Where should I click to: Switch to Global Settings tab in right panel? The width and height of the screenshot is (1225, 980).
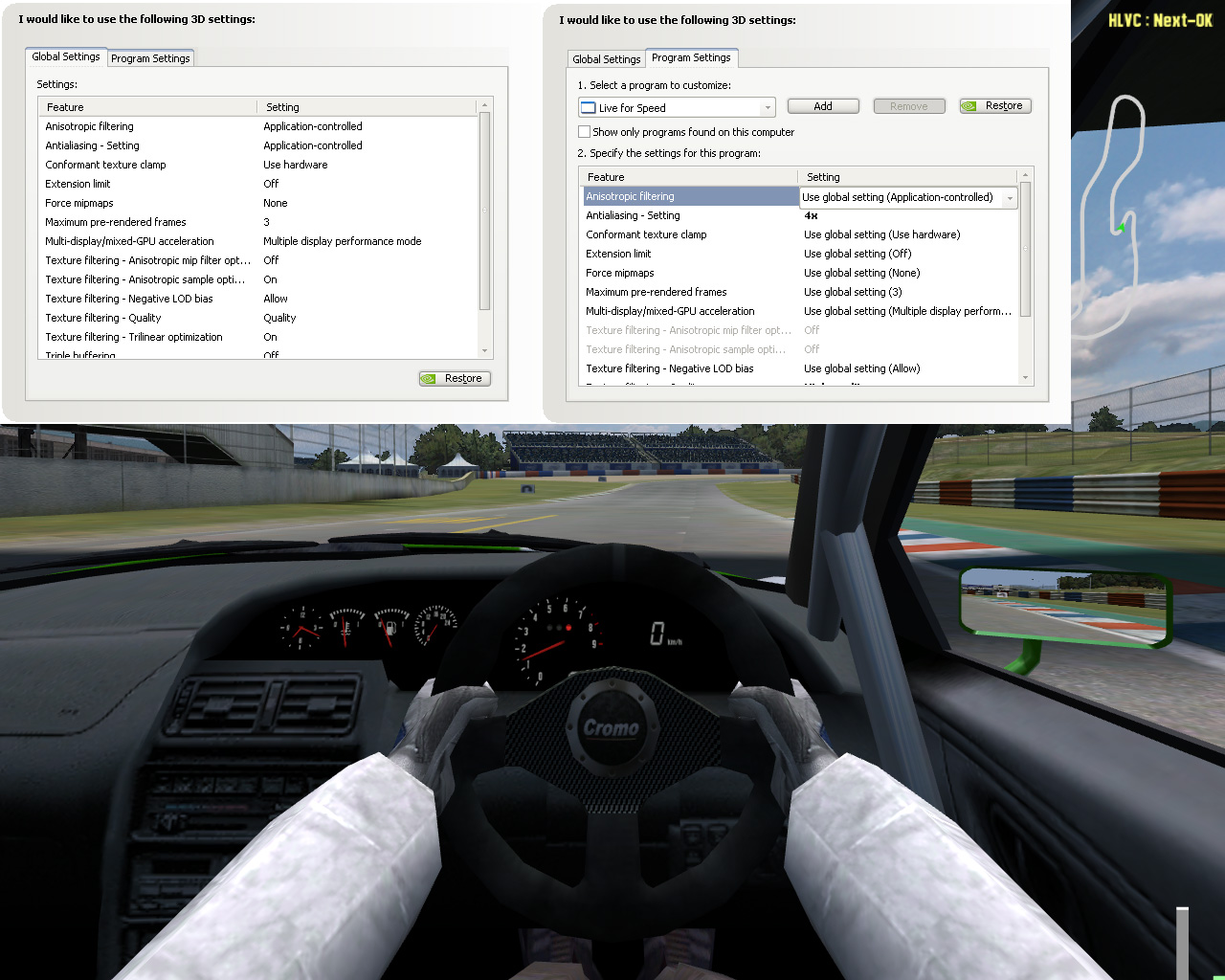[x=606, y=59]
